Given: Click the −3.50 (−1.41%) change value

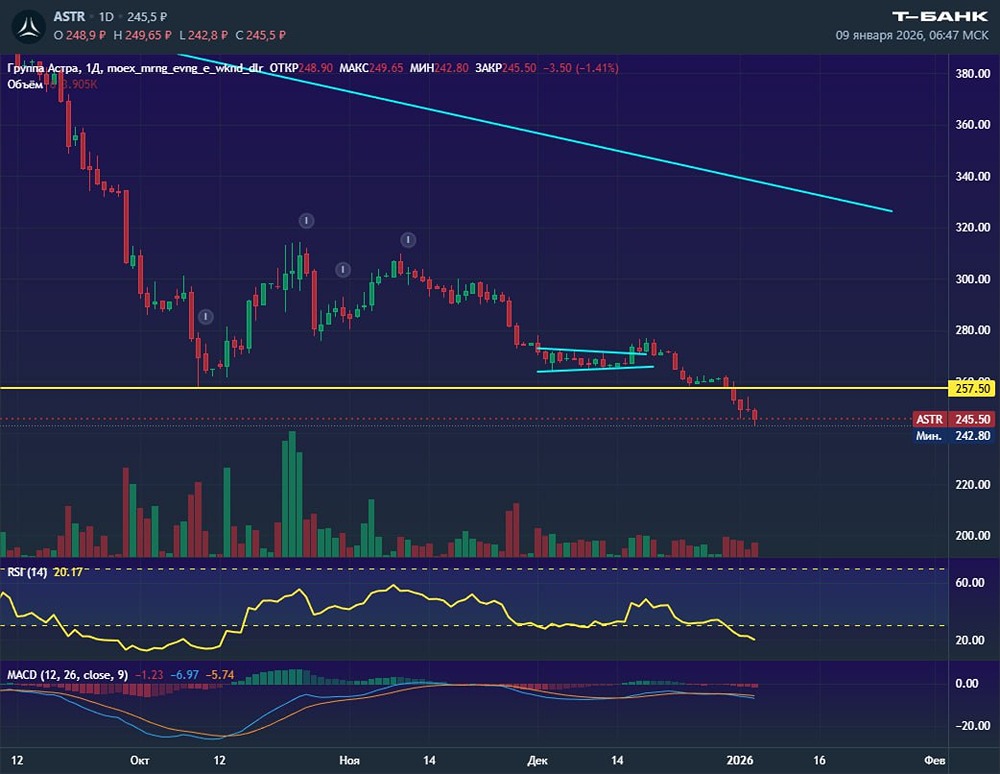Looking at the screenshot, I should pos(581,68).
